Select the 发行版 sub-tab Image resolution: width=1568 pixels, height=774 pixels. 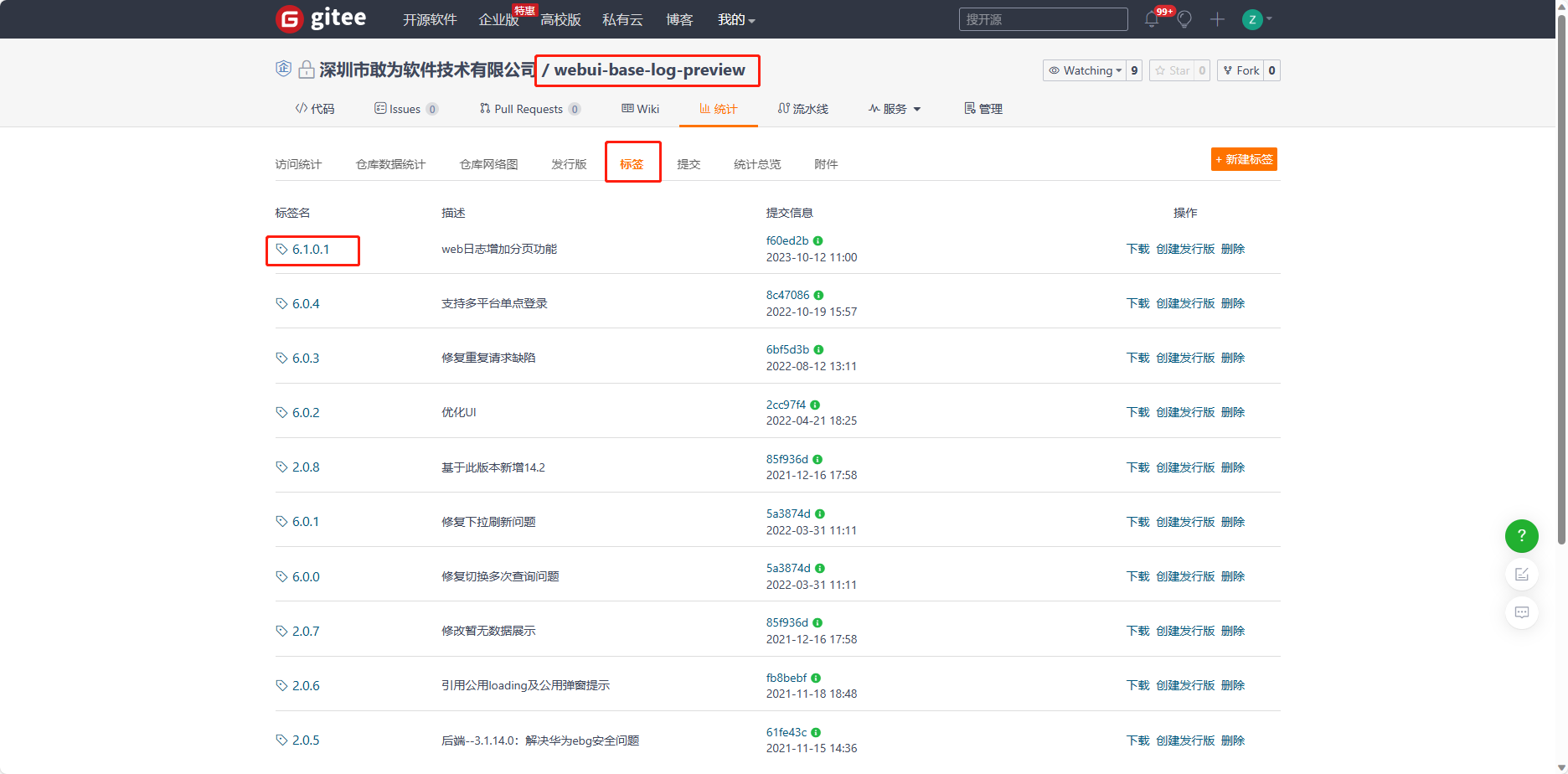click(x=569, y=164)
